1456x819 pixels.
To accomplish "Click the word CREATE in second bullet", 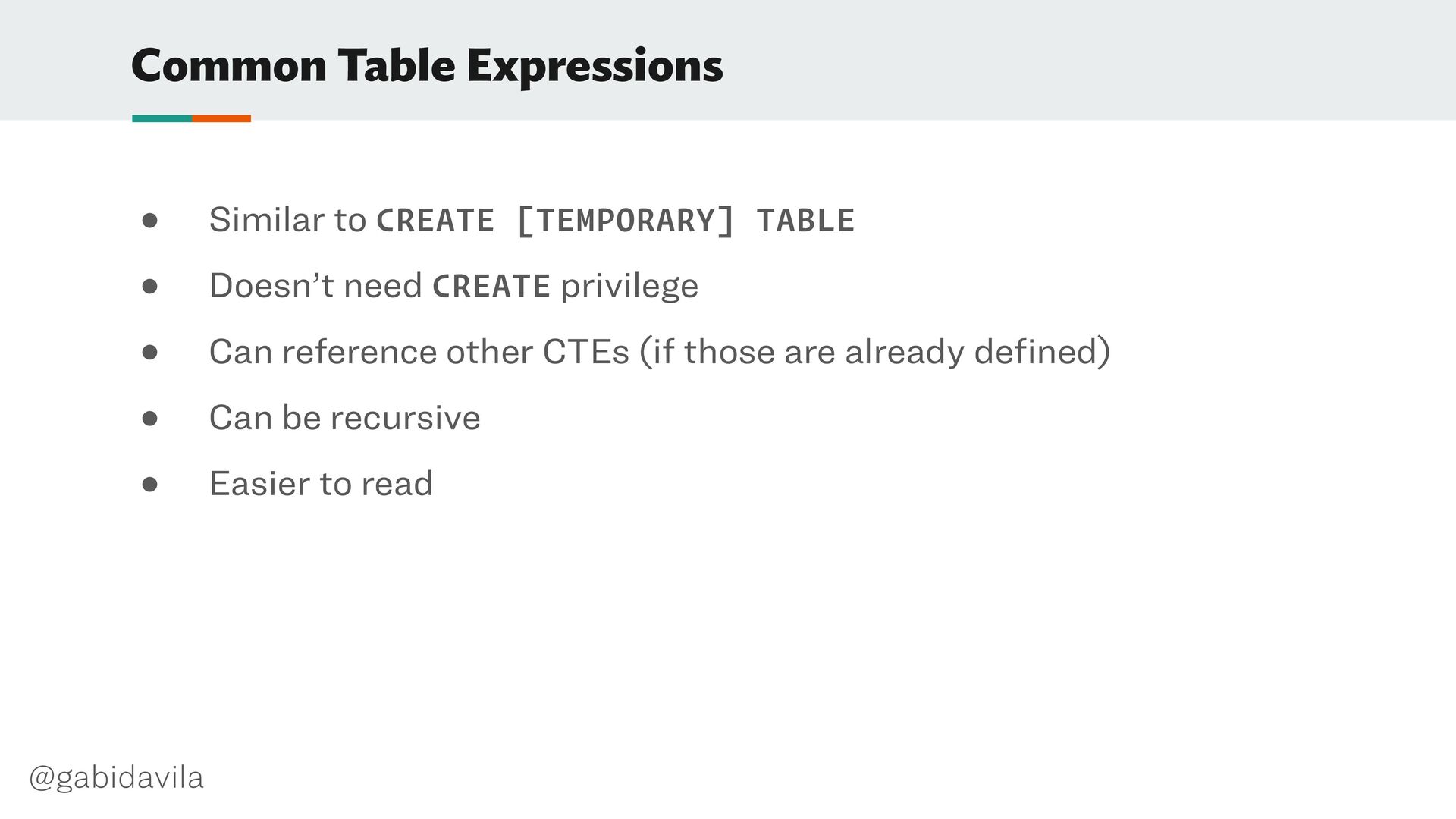I will point(491,287).
